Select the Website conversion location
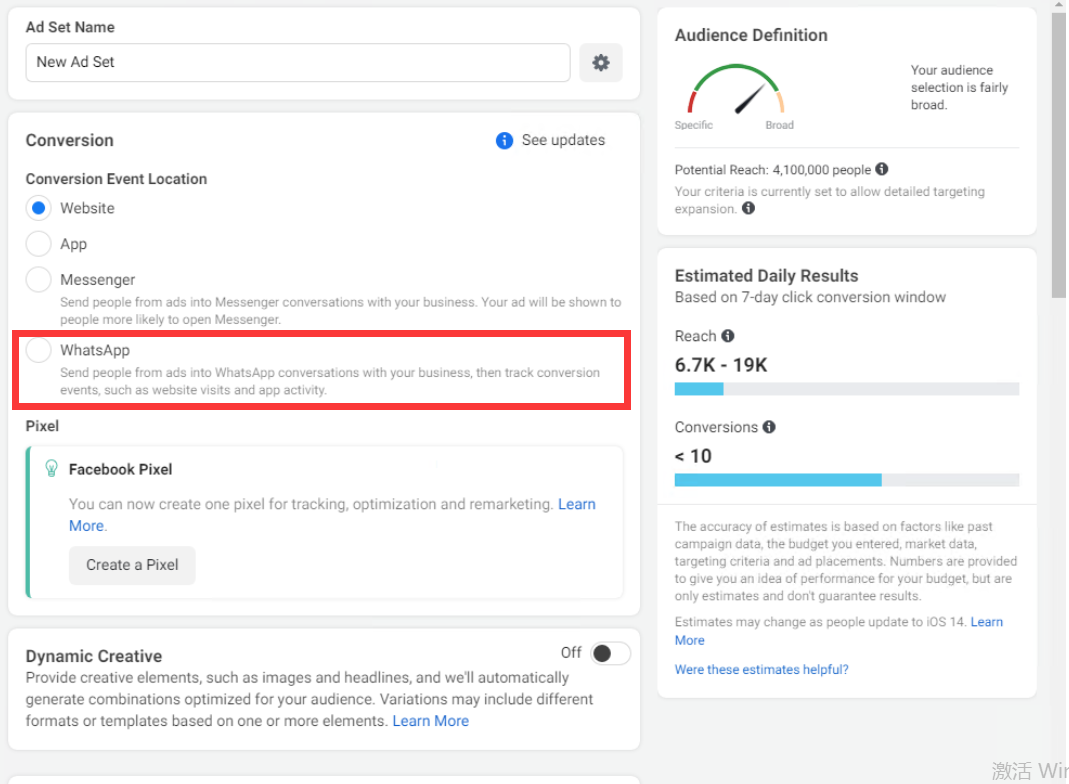The image size is (1069, 784). pyautogui.click(x=39, y=208)
